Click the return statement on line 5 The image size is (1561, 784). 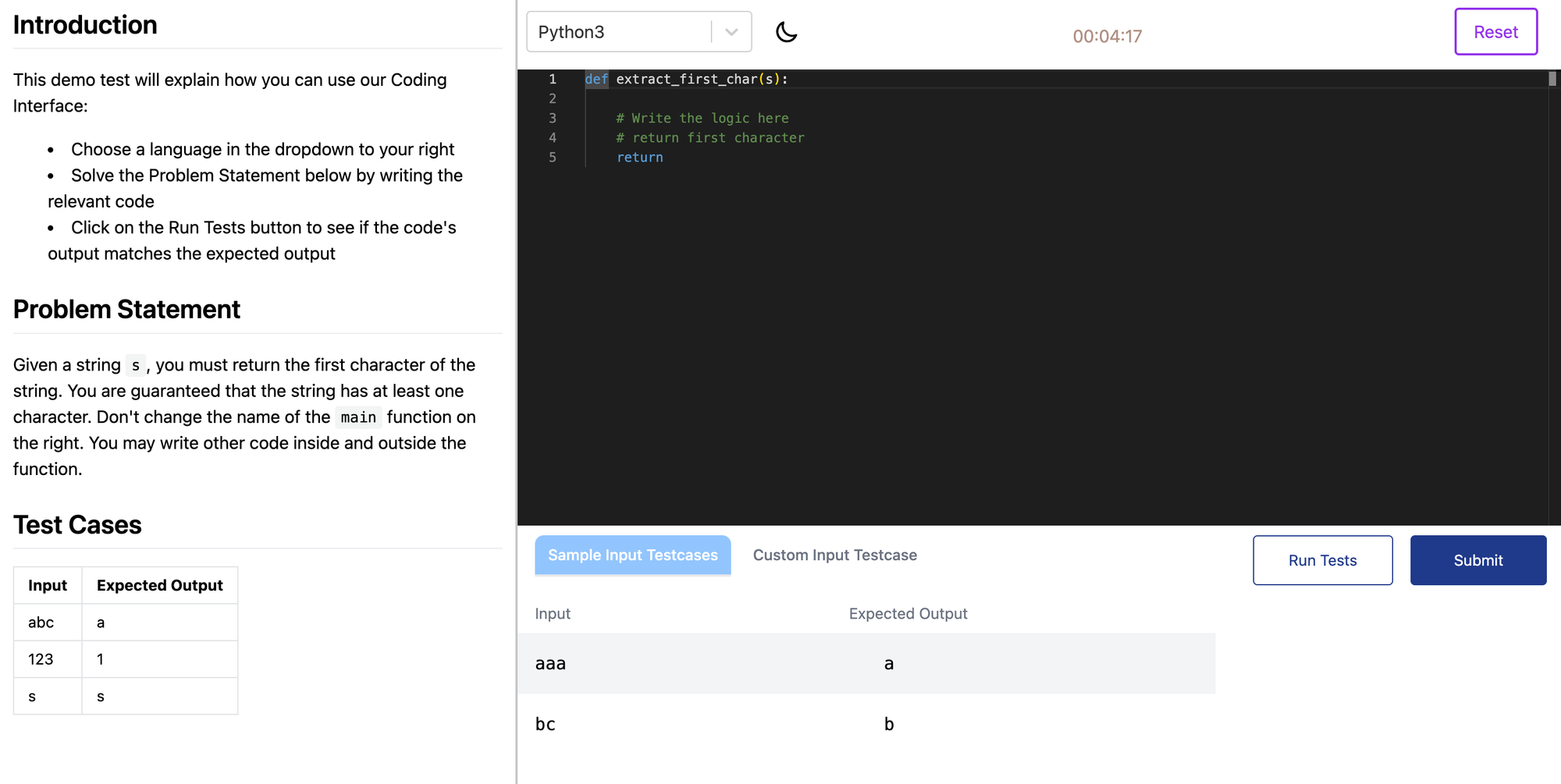point(639,157)
